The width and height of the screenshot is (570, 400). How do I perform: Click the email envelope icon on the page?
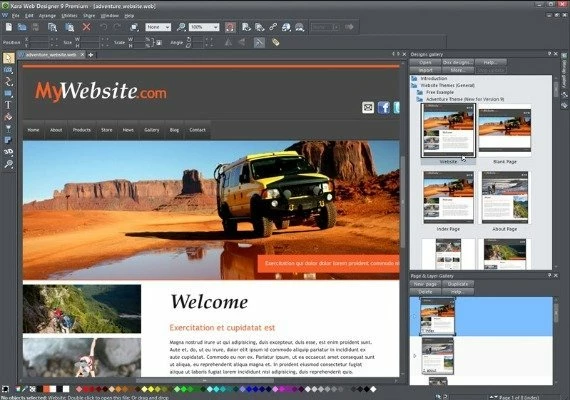[368, 108]
